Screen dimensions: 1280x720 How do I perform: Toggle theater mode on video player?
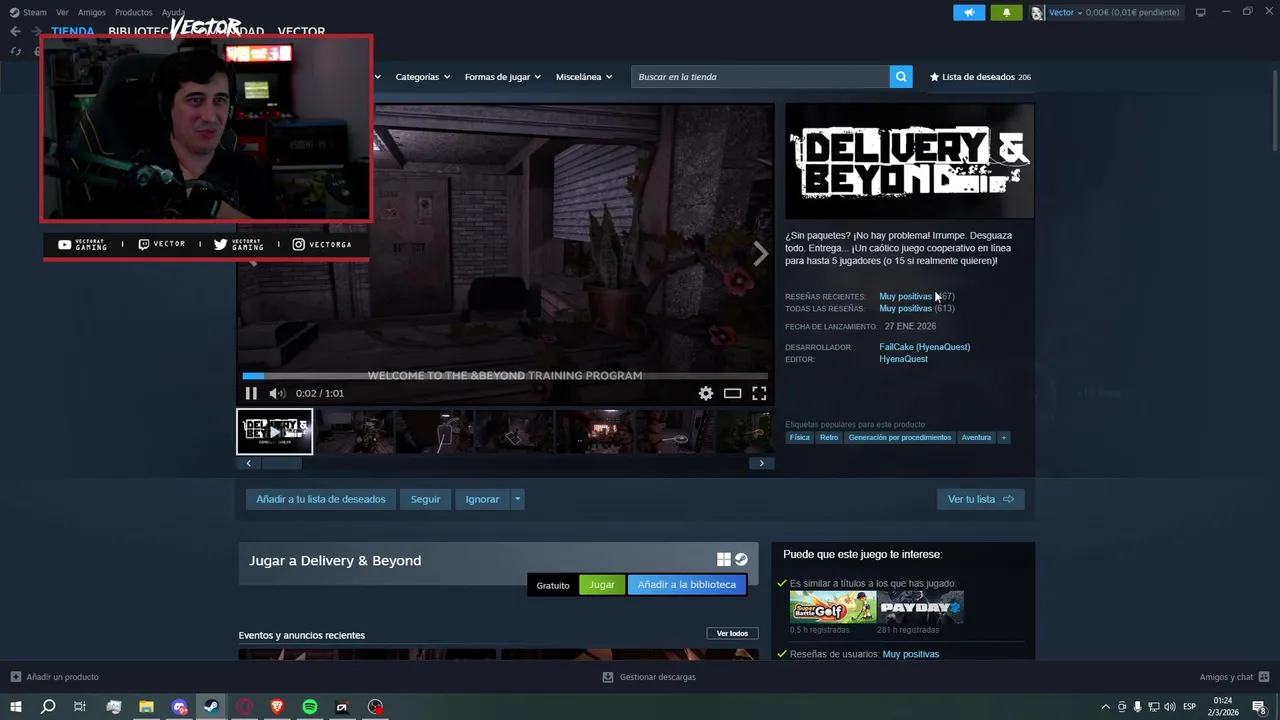pos(733,394)
